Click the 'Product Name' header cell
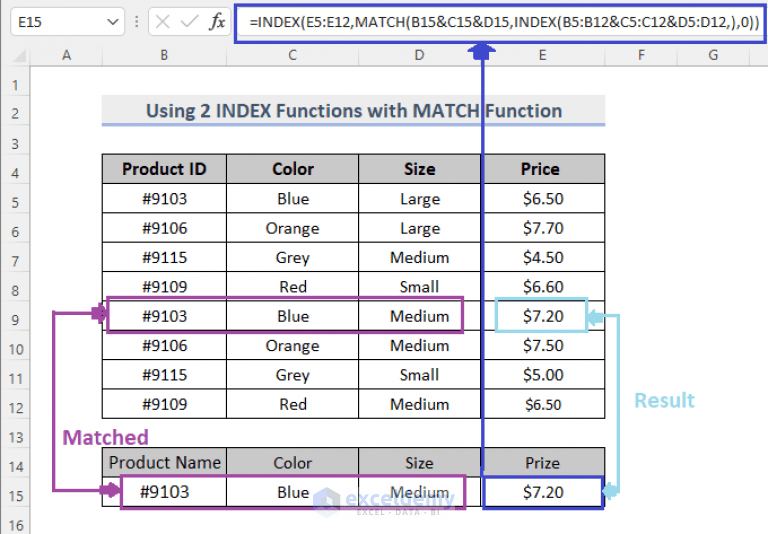Viewport: 768px width, 534px height. tap(164, 462)
